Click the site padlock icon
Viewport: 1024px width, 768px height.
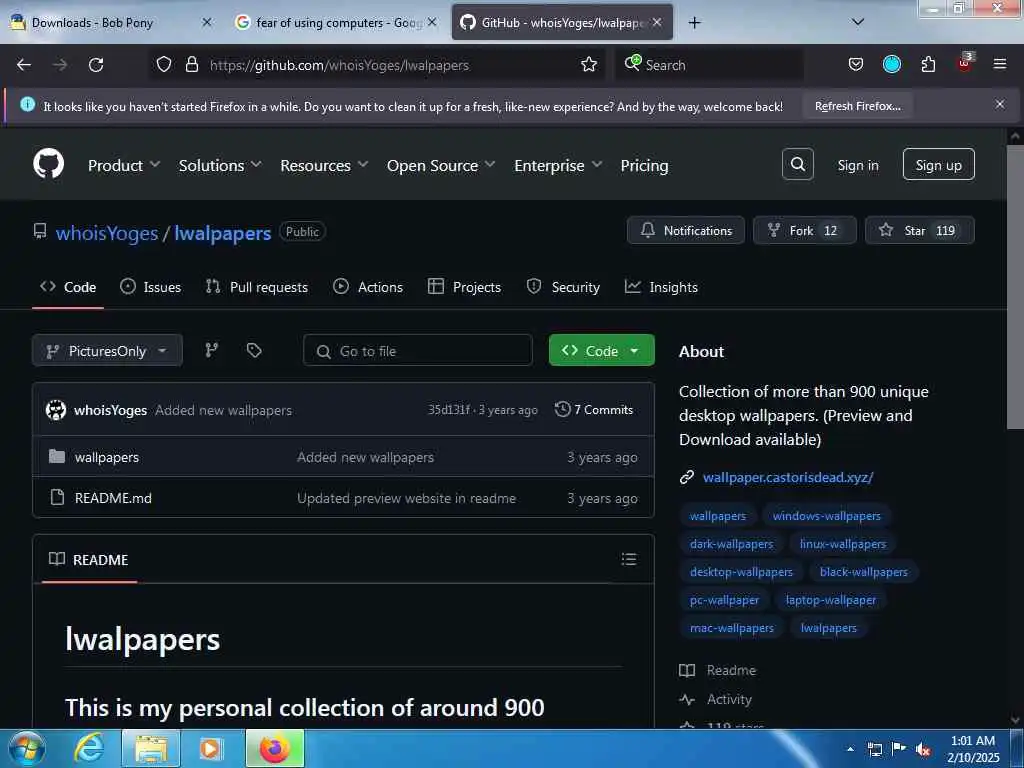(191, 65)
